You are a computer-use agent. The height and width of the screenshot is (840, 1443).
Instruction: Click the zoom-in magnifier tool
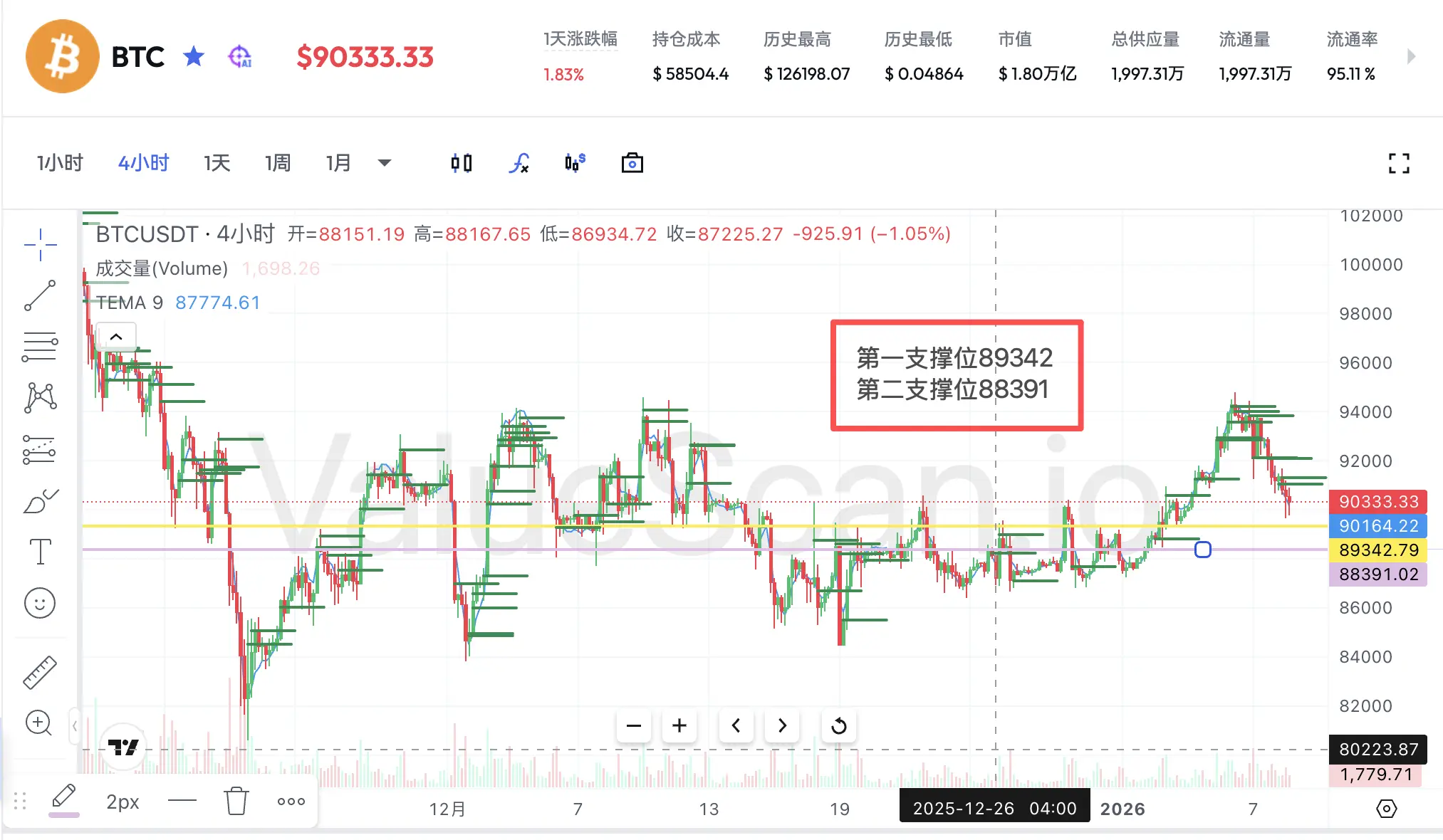point(38,723)
